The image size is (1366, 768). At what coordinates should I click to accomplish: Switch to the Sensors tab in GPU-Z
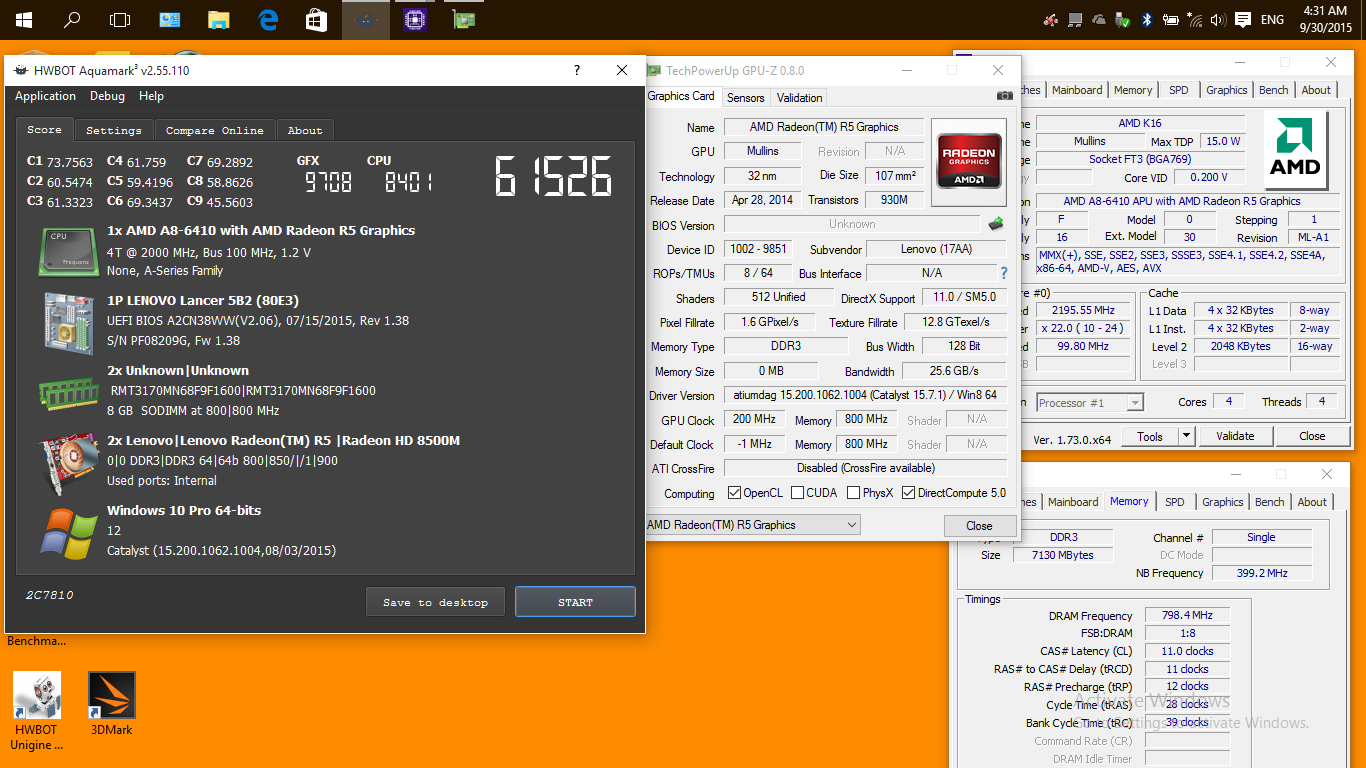[745, 98]
